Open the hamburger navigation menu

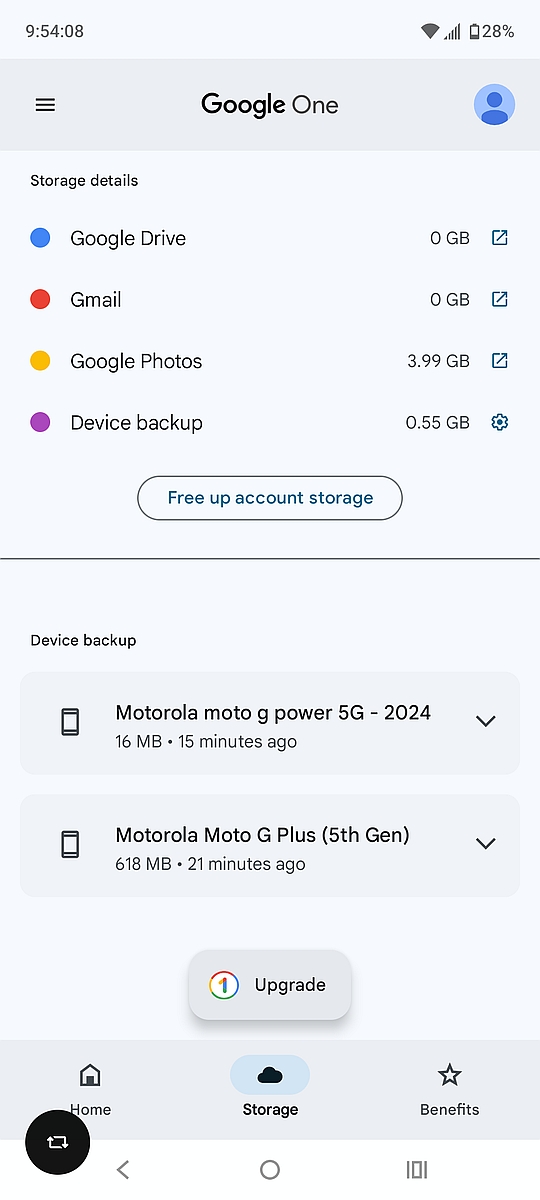(x=45, y=105)
